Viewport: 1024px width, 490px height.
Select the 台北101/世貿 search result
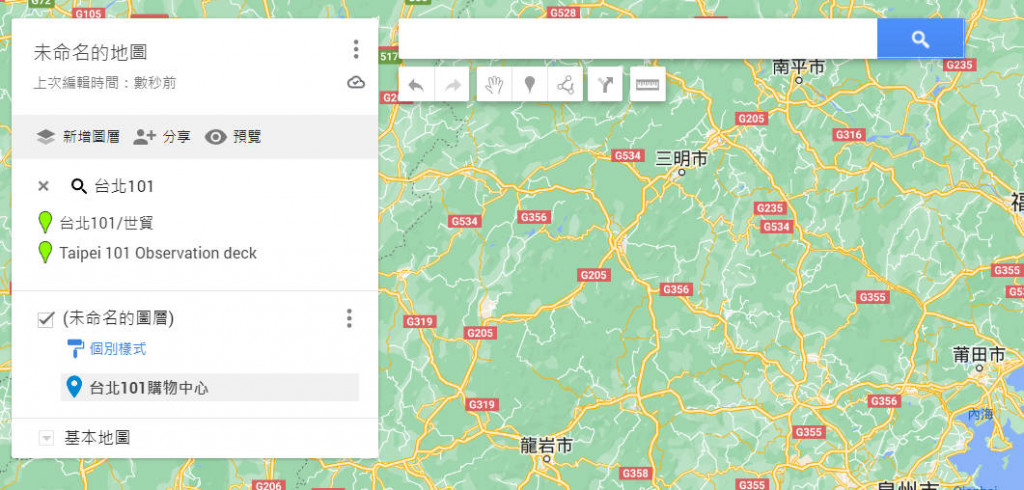[x=106, y=223]
